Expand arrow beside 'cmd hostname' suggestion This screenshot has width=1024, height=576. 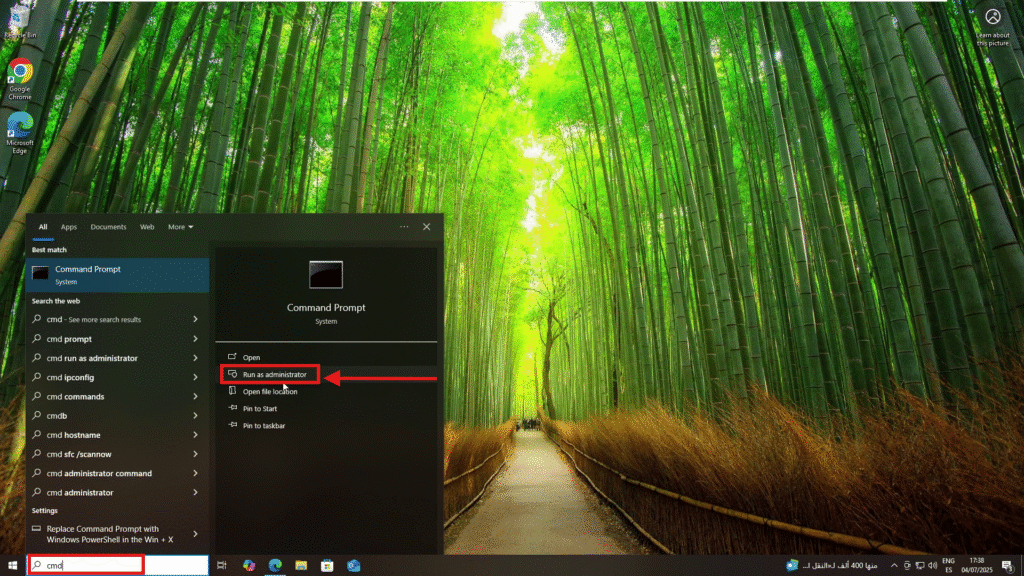[x=195, y=435]
